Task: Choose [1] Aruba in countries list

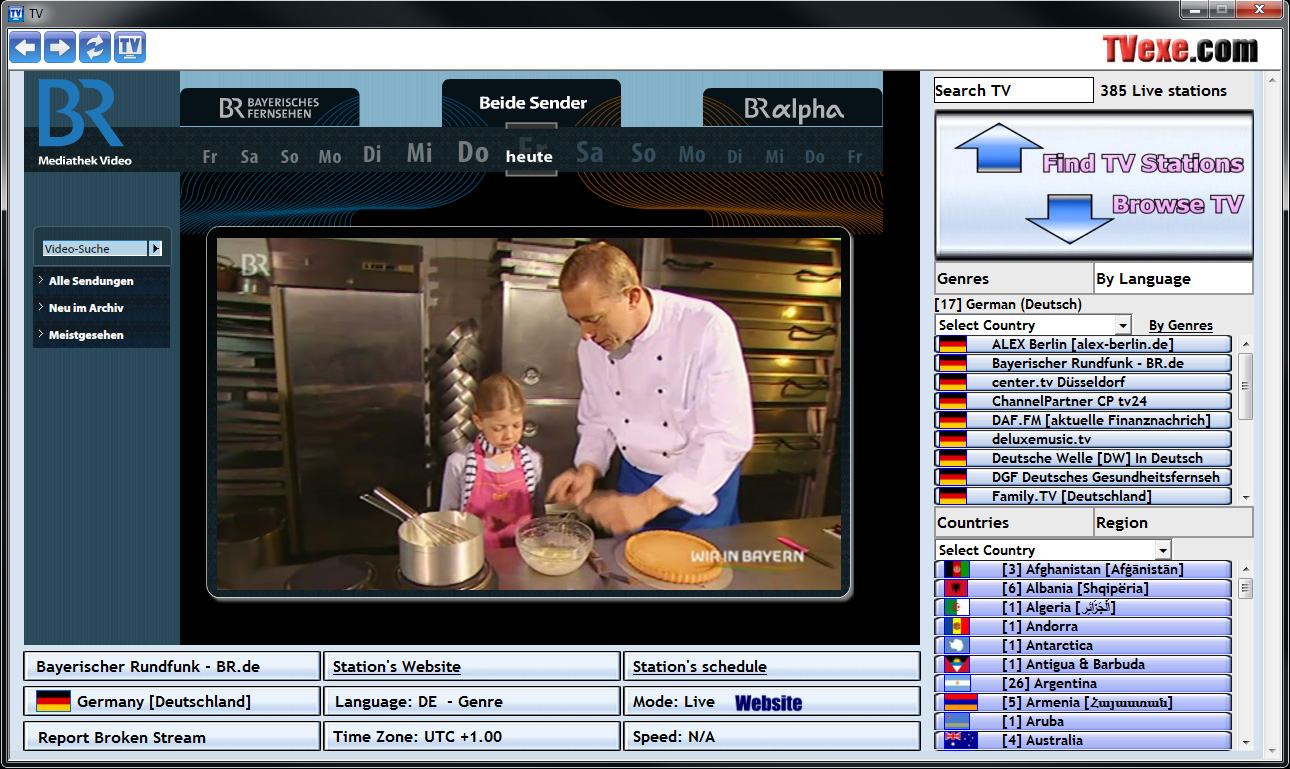Action: 1083,721
